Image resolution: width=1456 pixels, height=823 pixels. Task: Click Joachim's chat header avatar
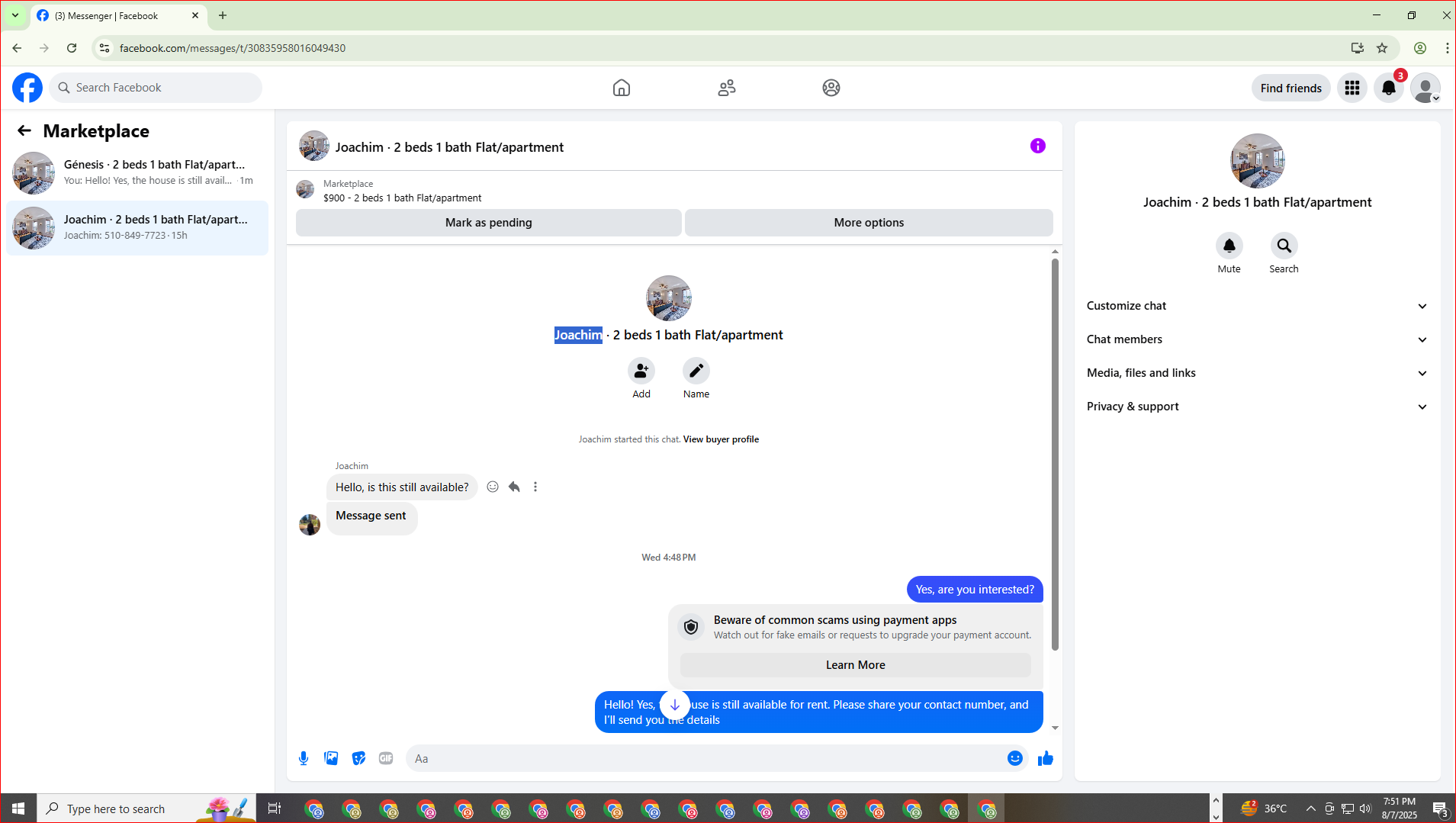314,146
